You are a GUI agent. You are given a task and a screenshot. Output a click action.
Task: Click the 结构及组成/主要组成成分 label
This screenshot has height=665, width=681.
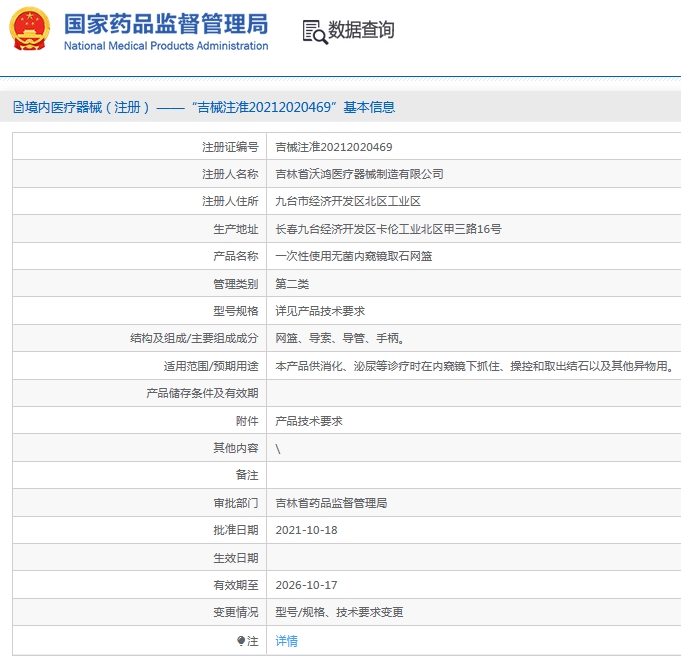[194, 338]
